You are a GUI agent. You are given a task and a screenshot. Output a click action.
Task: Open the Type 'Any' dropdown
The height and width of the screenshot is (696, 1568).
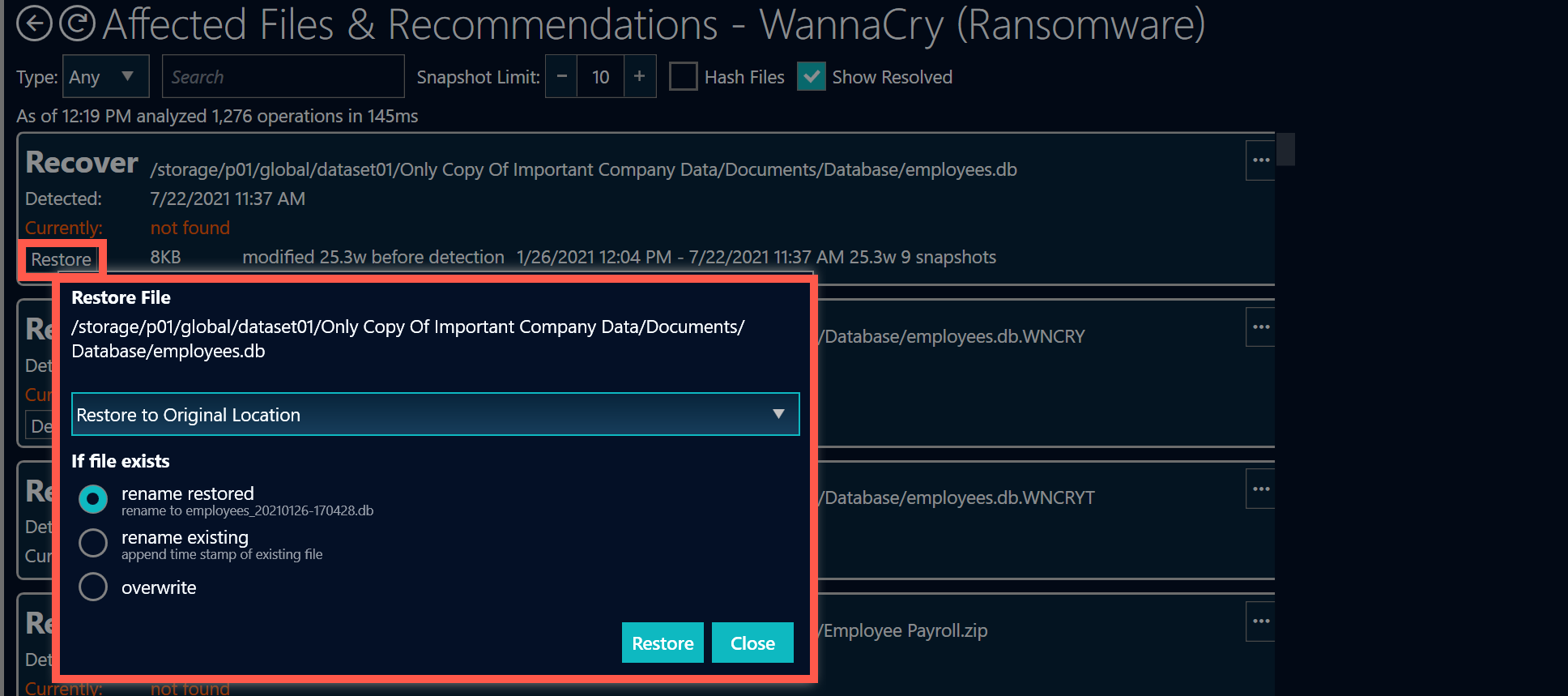(105, 77)
